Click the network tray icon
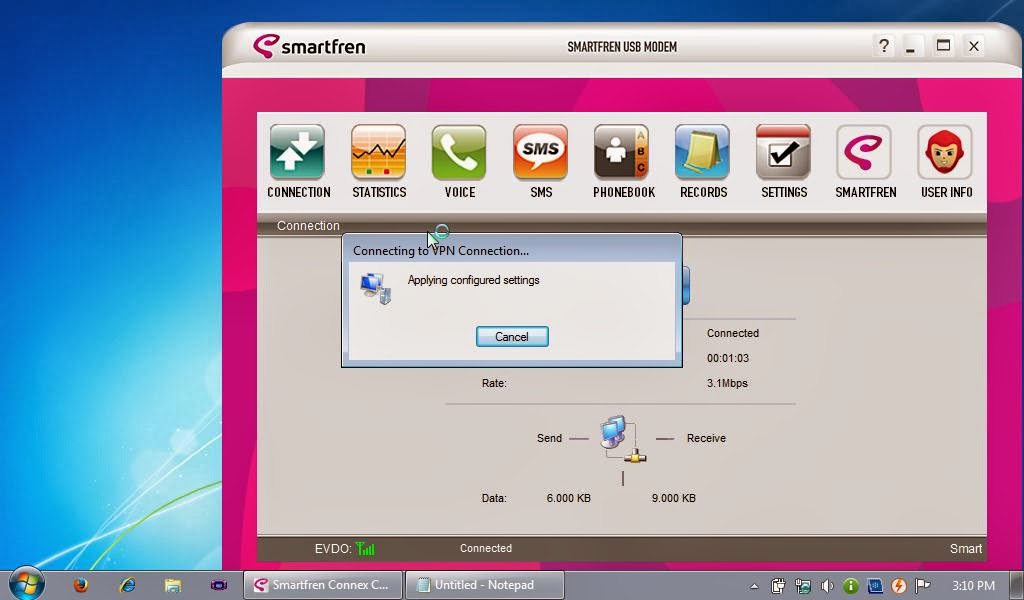The height and width of the screenshot is (600, 1024). click(x=803, y=586)
